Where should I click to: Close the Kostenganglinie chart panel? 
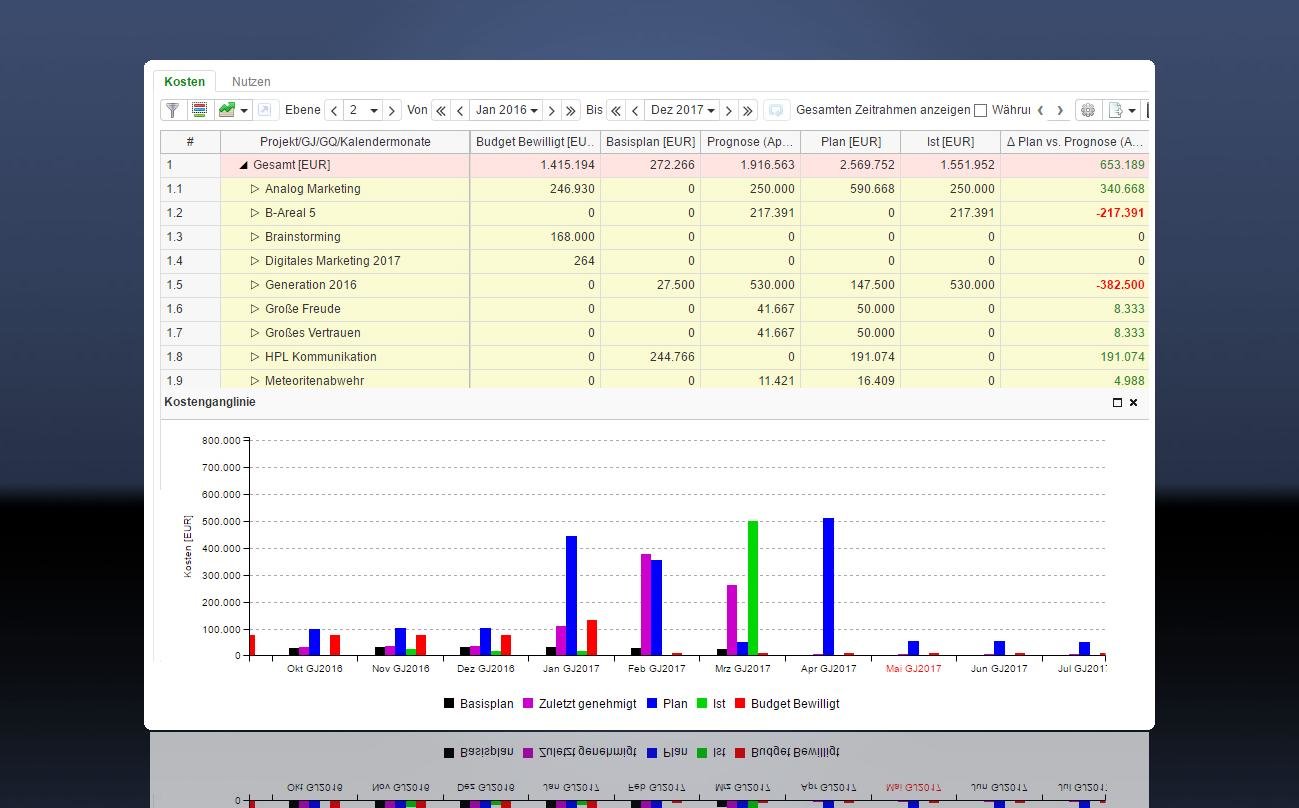(x=1133, y=402)
